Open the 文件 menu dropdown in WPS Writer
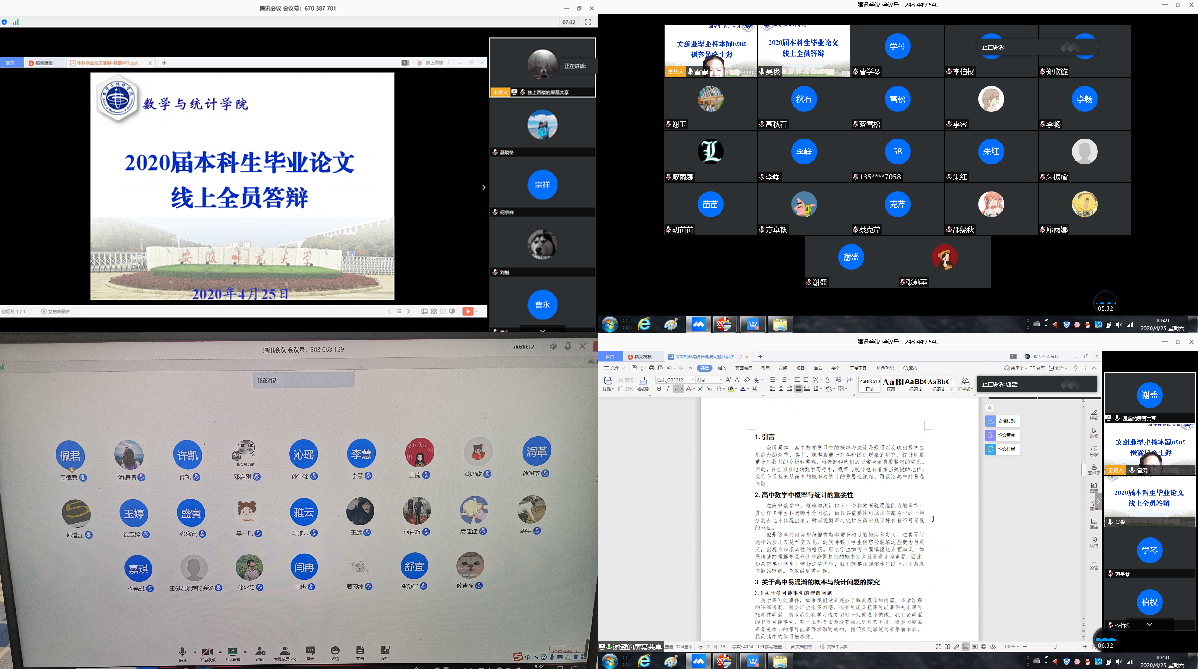This screenshot has width=1198, height=669. pyautogui.click(x=612, y=368)
